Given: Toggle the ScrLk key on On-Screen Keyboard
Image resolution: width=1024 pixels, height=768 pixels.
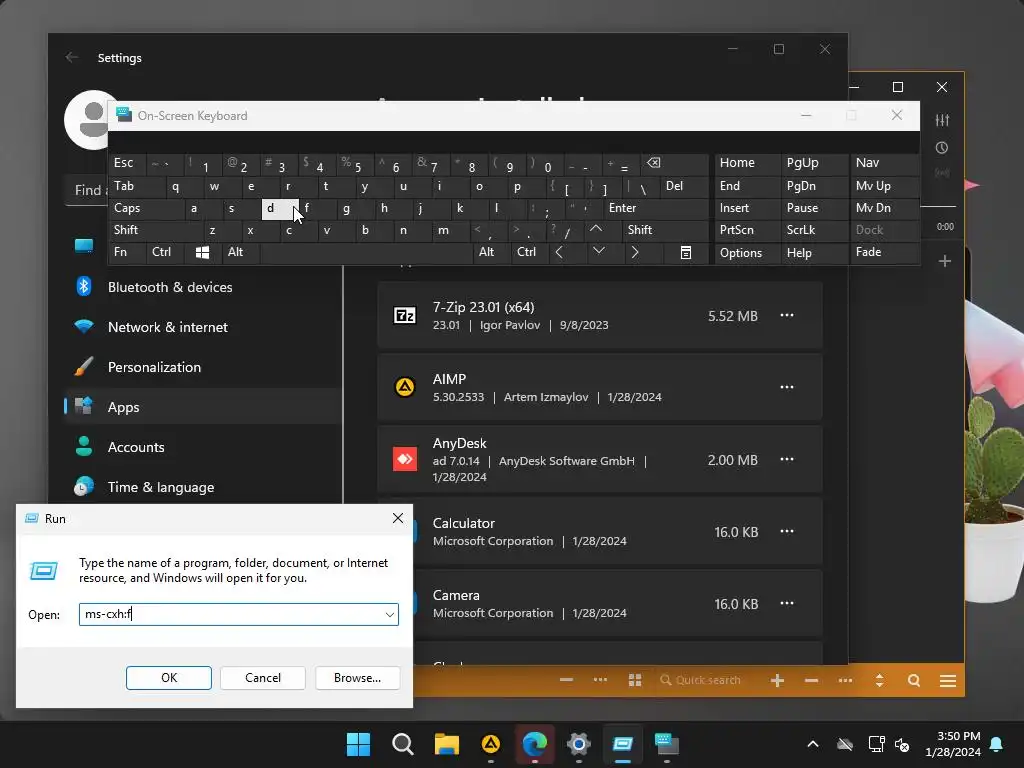Looking at the screenshot, I should 814,230.
